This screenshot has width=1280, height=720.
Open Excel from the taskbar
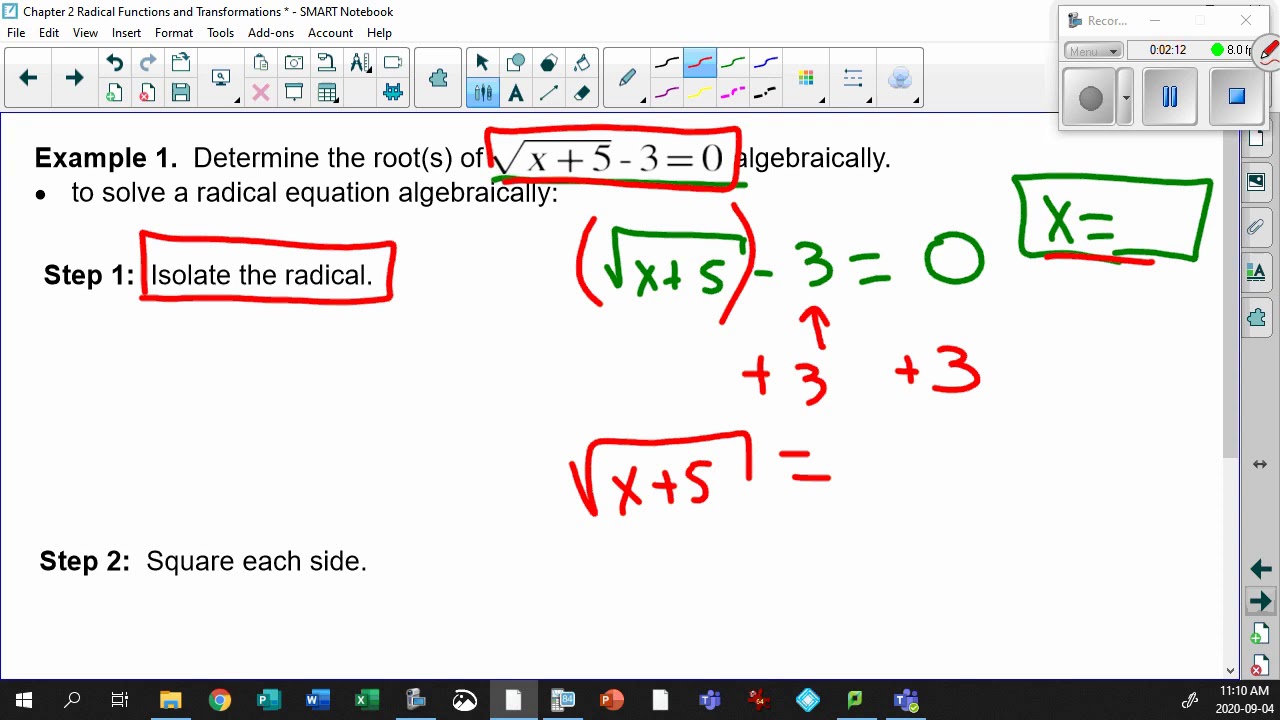366,700
